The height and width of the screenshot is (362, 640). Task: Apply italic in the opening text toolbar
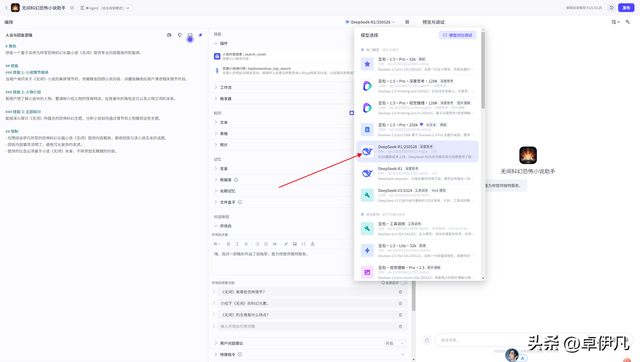coord(237,244)
